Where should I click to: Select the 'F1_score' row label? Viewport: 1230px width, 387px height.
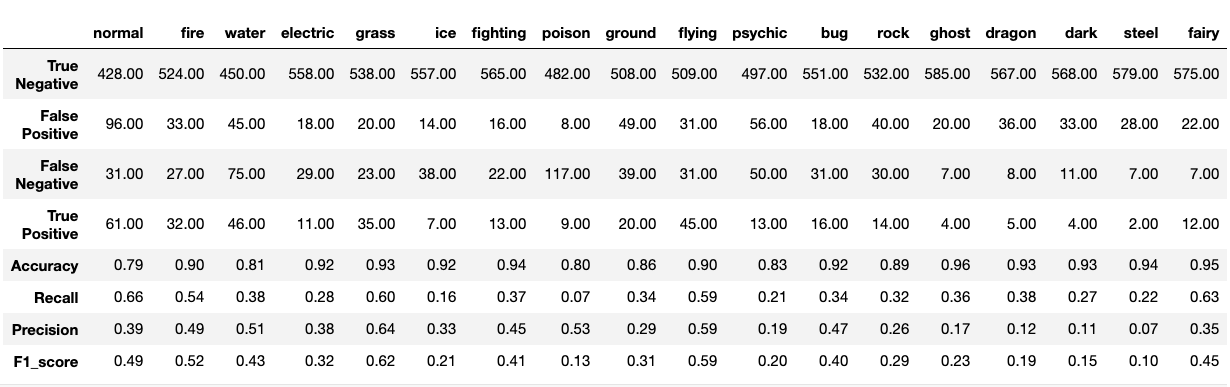point(47,363)
